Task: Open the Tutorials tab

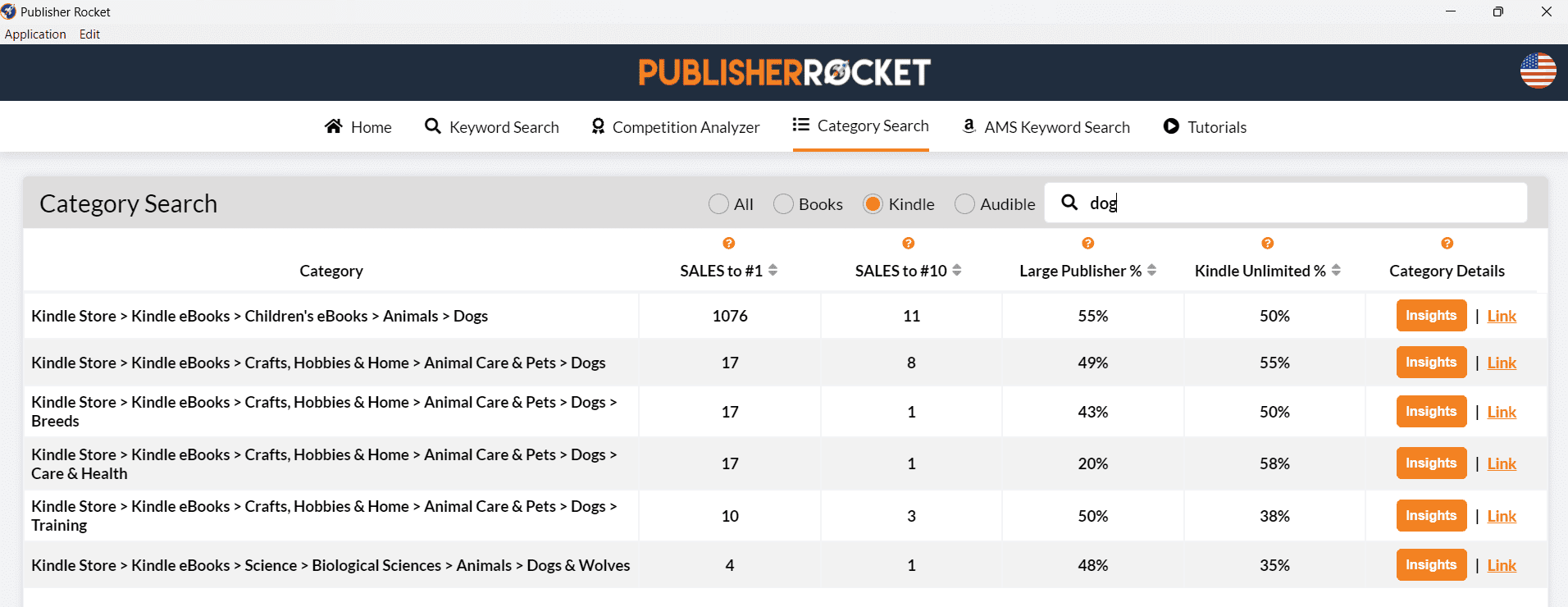Action: [x=1205, y=126]
